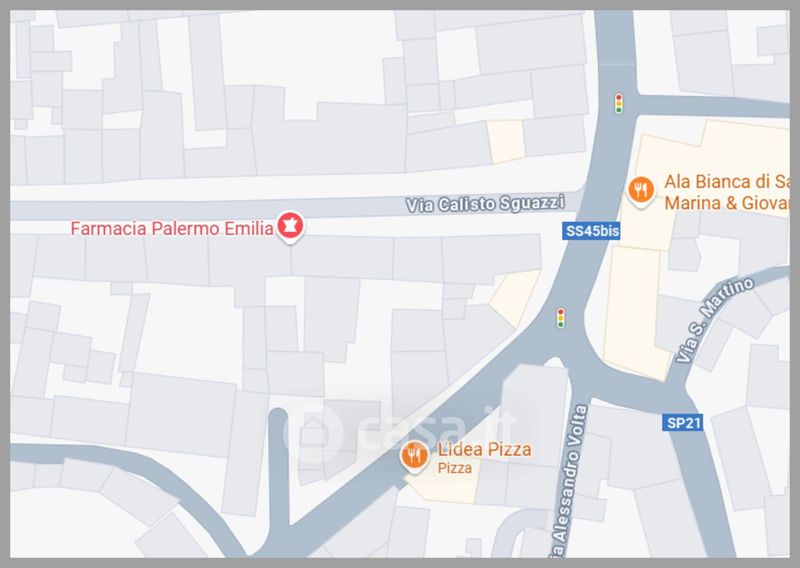The image size is (800, 568).
Task: Select the SP21 road shield
Action: pos(683,423)
